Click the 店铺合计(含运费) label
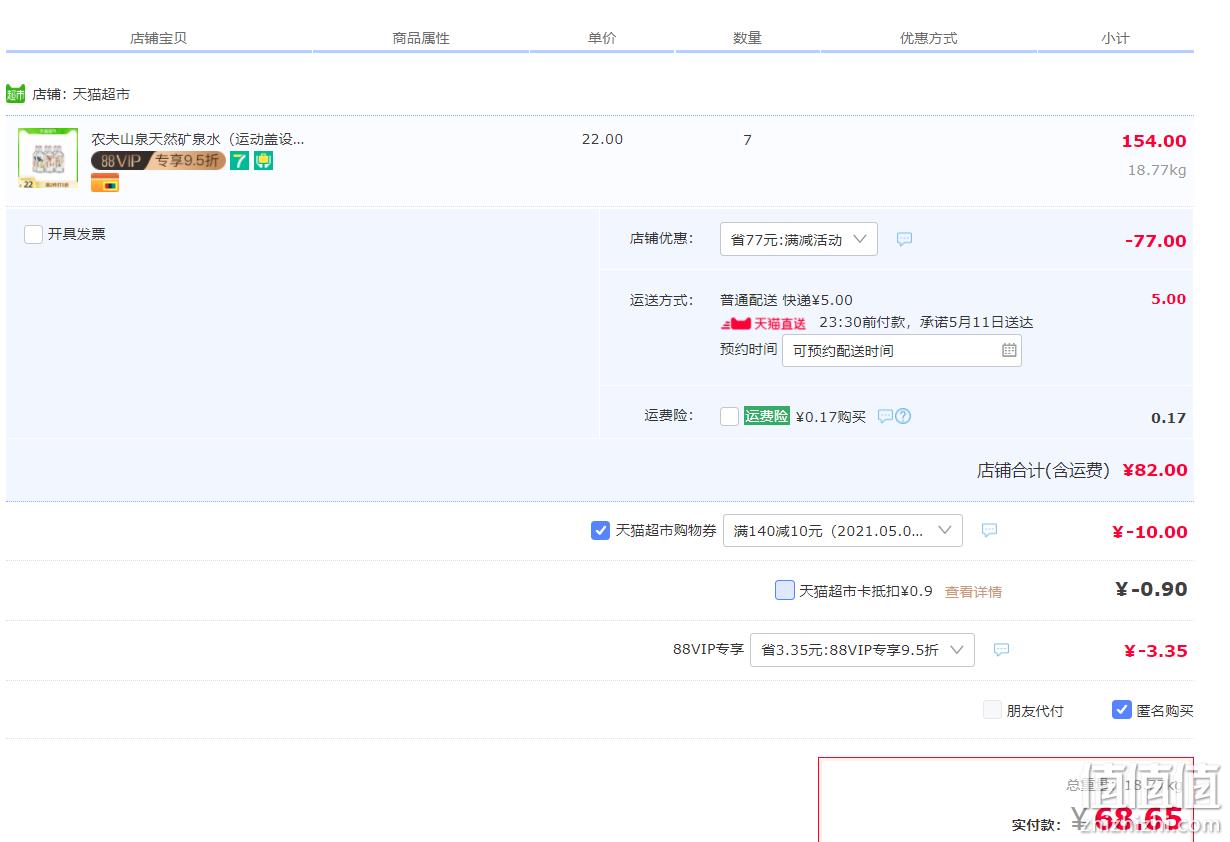Screen dimensions: 1230x842 pyautogui.click(x=1043, y=470)
